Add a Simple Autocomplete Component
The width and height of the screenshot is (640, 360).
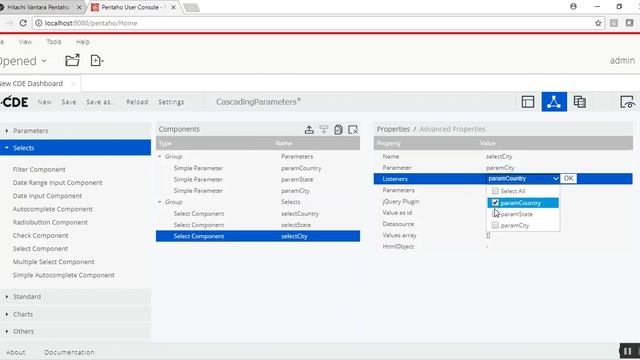point(63,275)
